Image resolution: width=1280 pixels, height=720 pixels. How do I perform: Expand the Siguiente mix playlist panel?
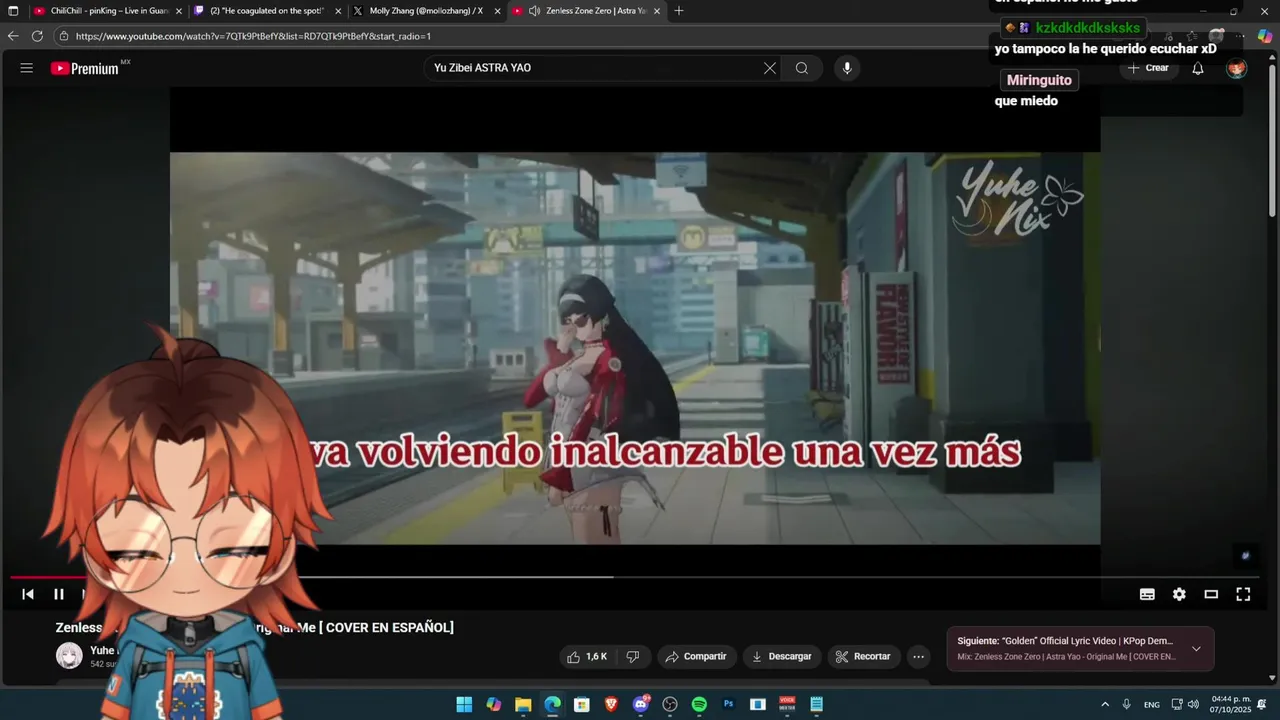point(1196,649)
